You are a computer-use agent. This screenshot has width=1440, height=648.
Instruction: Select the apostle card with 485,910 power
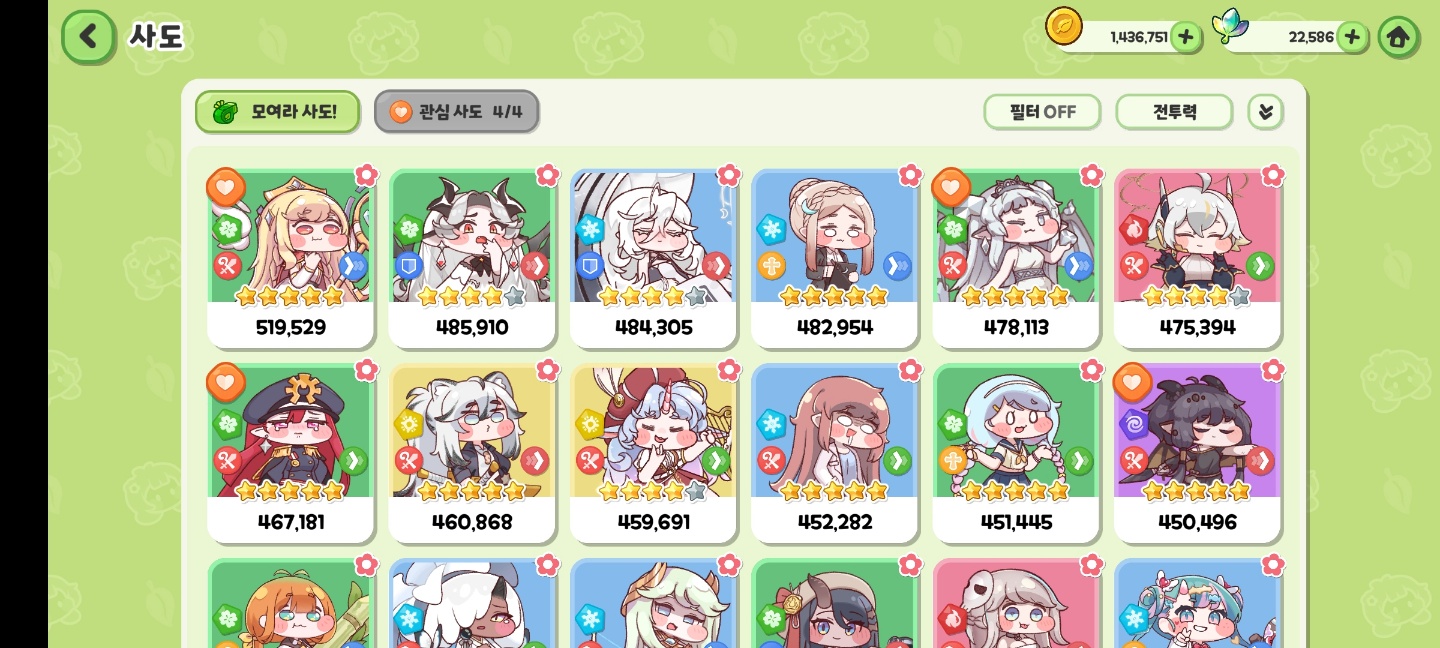click(x=472, y=258)
